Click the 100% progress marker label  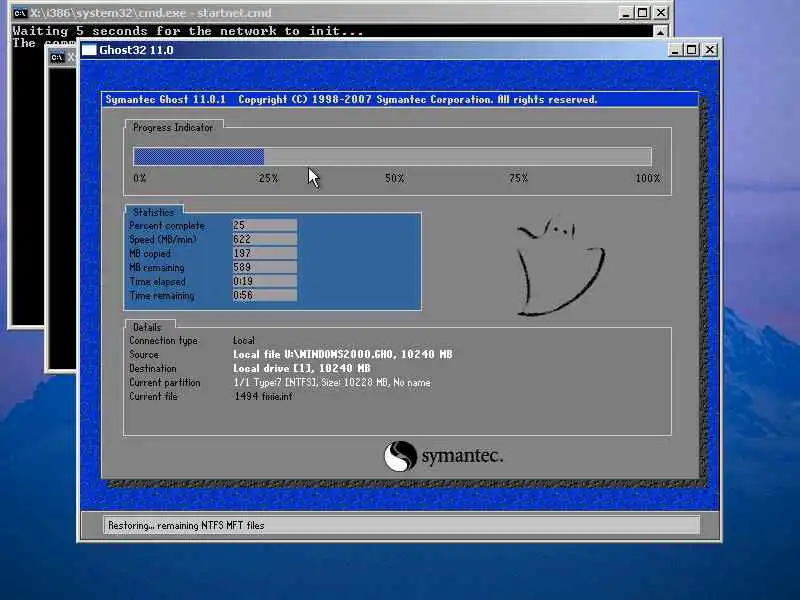(647, 178)
